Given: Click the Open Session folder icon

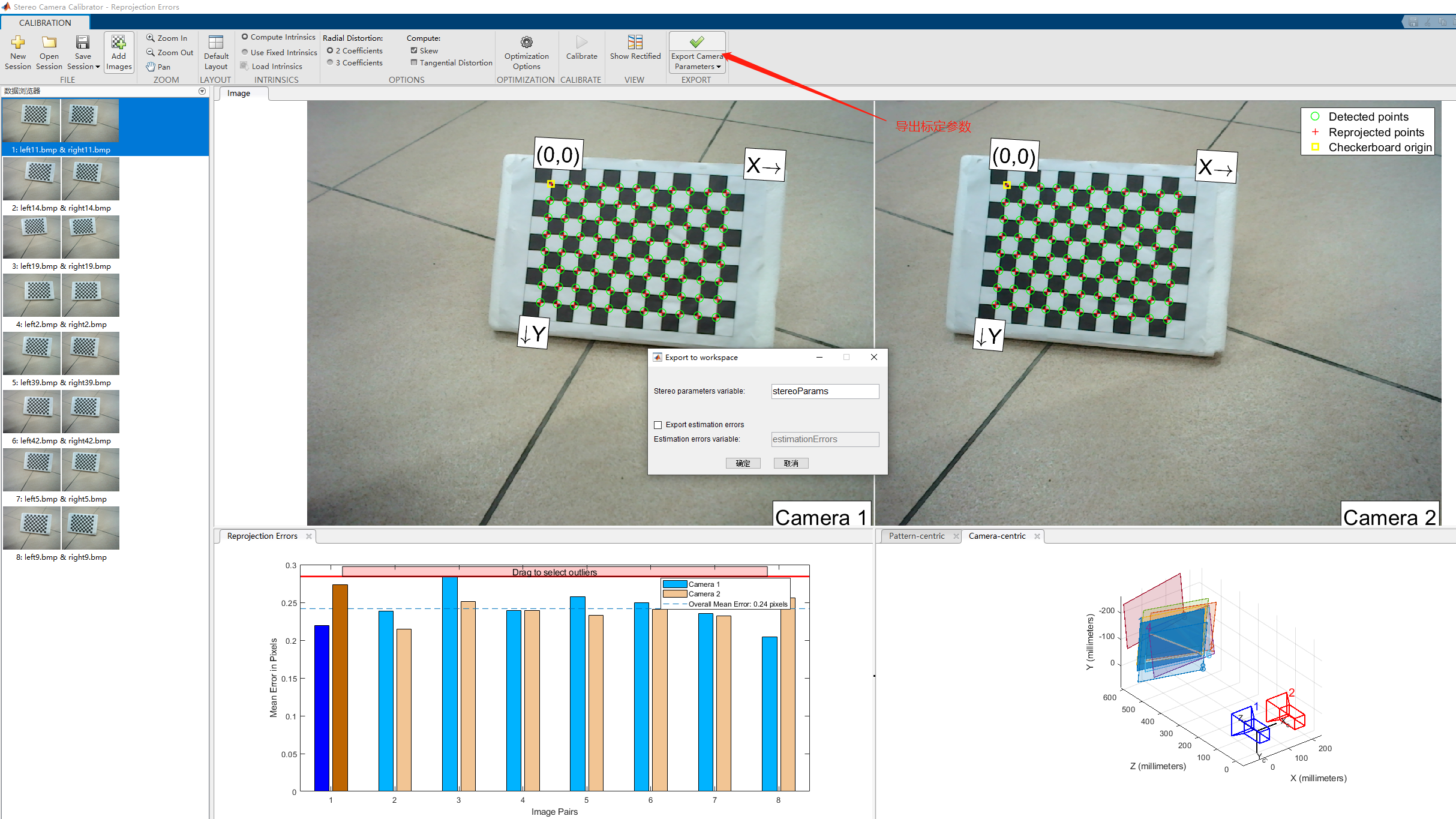Looking at the screenshot, I should tap(49, 43).
